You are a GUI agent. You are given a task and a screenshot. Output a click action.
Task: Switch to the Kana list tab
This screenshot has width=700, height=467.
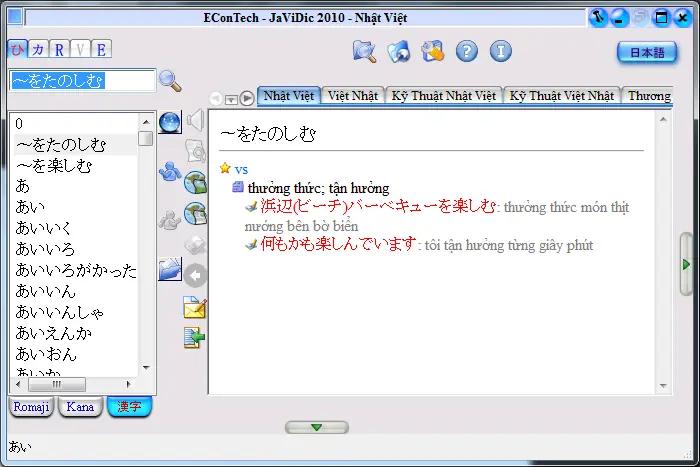80,407
